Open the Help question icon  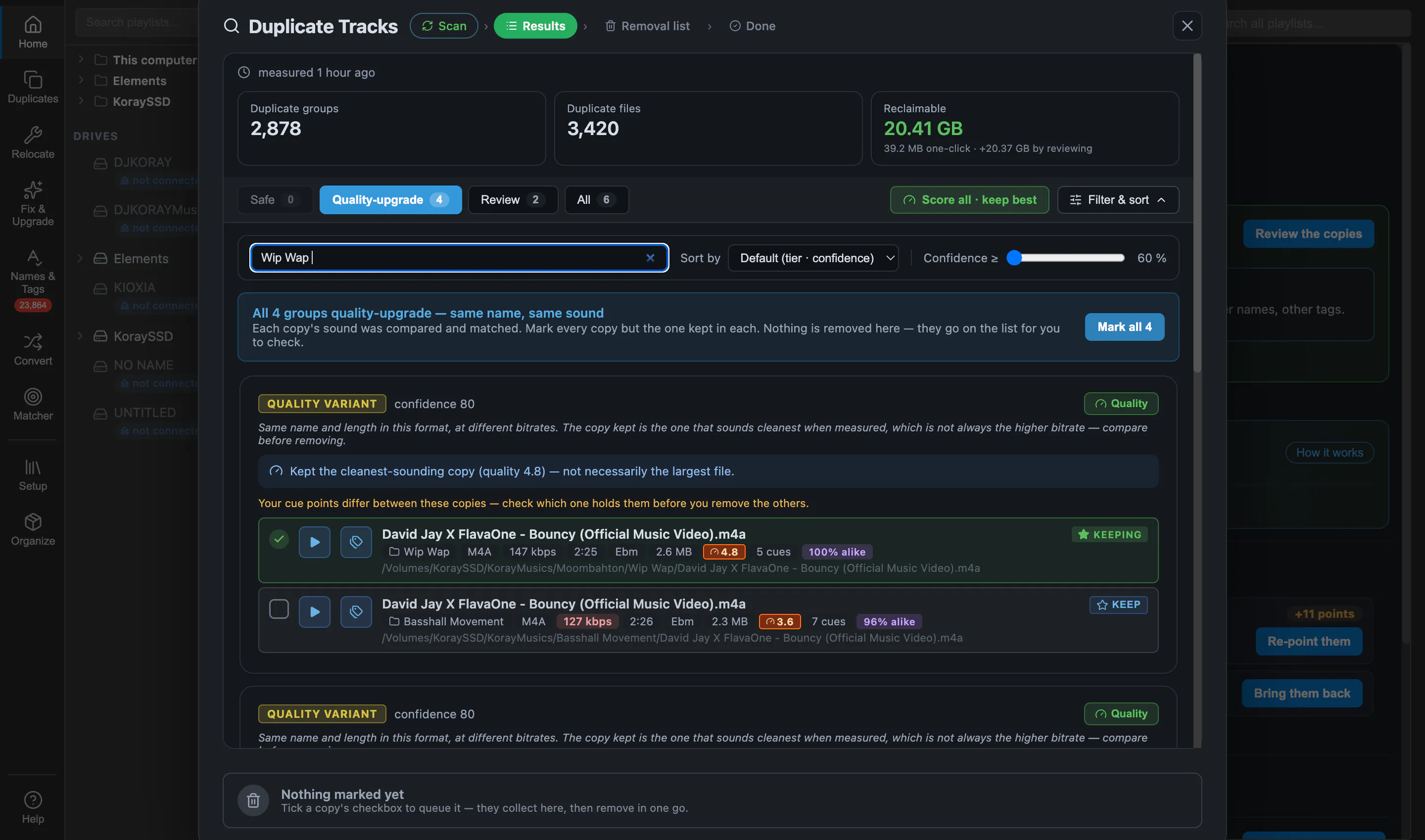pos(32,807)
